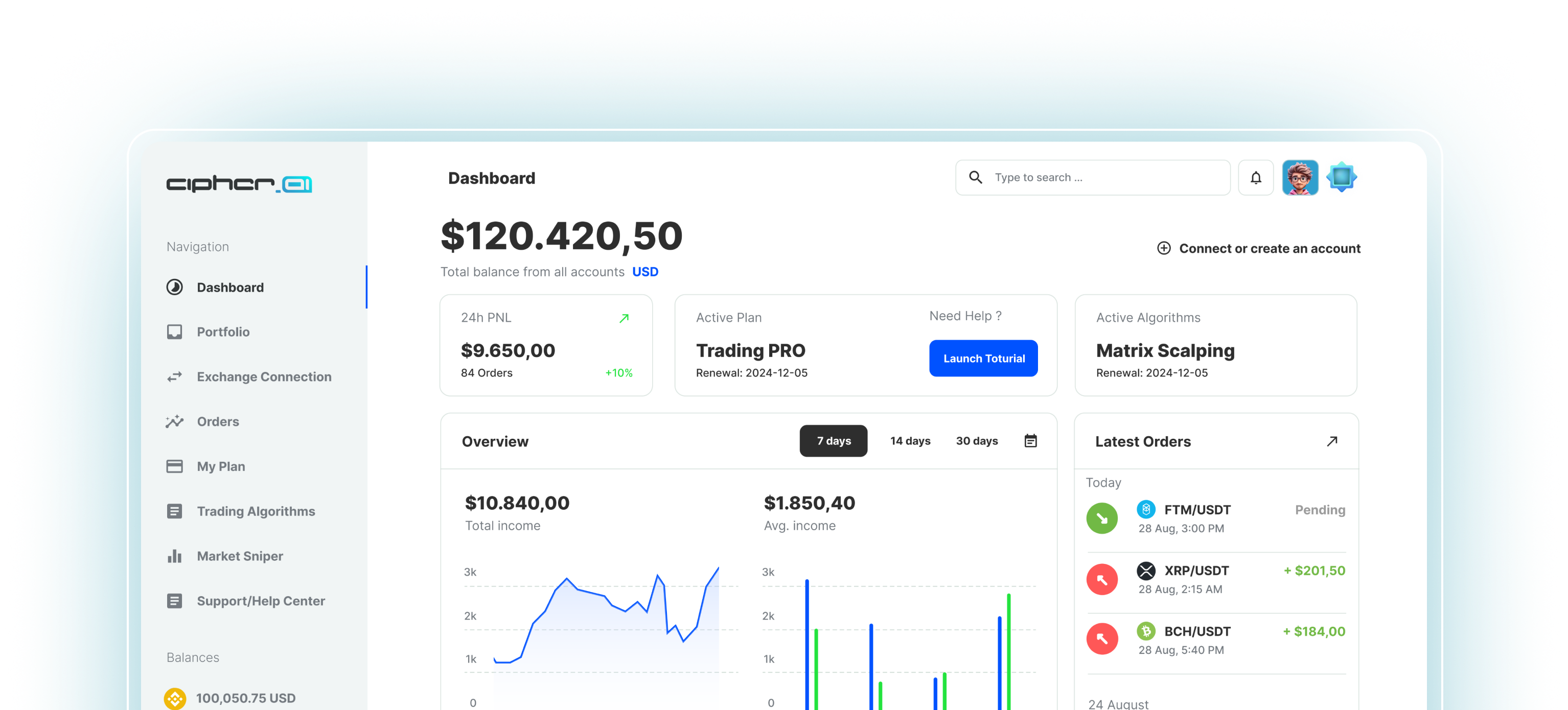Switch overview to 30 days
The width and height of the screenshot is (1568, 710).
[x=976, y=441]
